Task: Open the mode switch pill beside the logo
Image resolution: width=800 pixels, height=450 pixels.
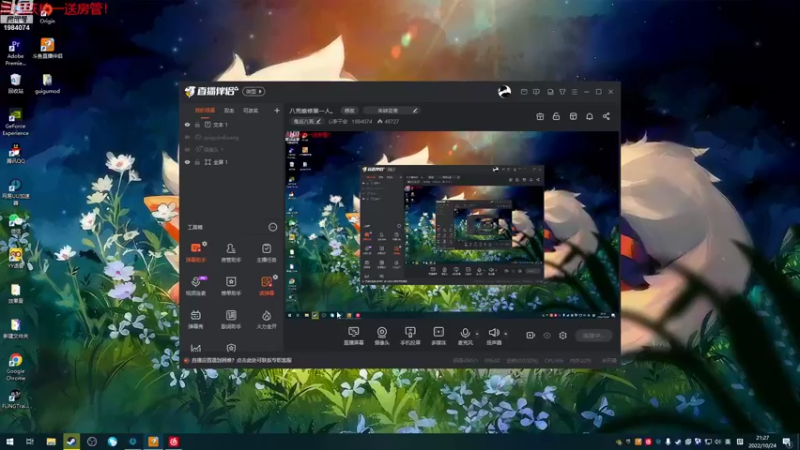Action: pos(254,91)
